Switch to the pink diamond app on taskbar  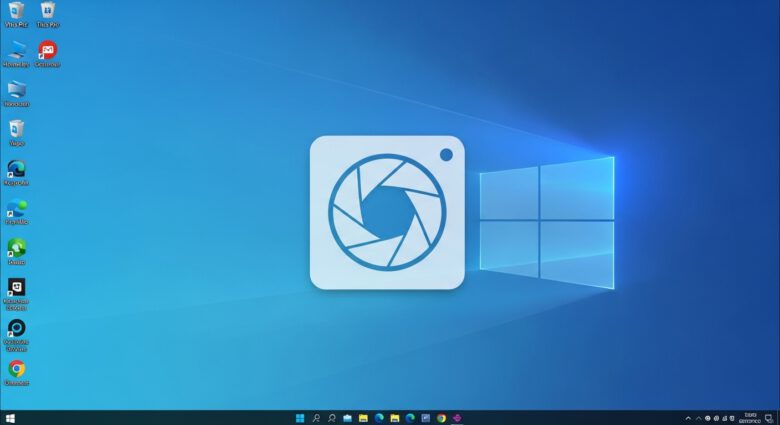click(x=457, y=418)
